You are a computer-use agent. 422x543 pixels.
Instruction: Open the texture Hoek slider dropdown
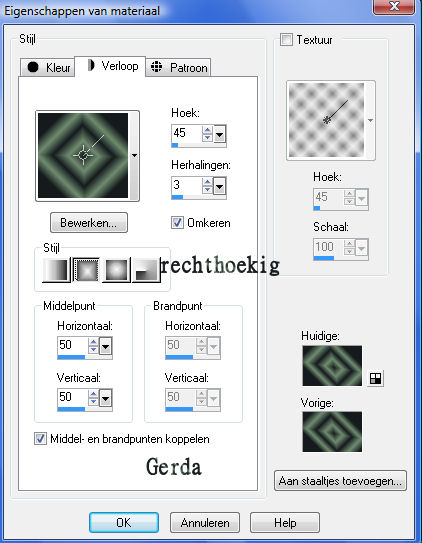click(x=362, y=198)
